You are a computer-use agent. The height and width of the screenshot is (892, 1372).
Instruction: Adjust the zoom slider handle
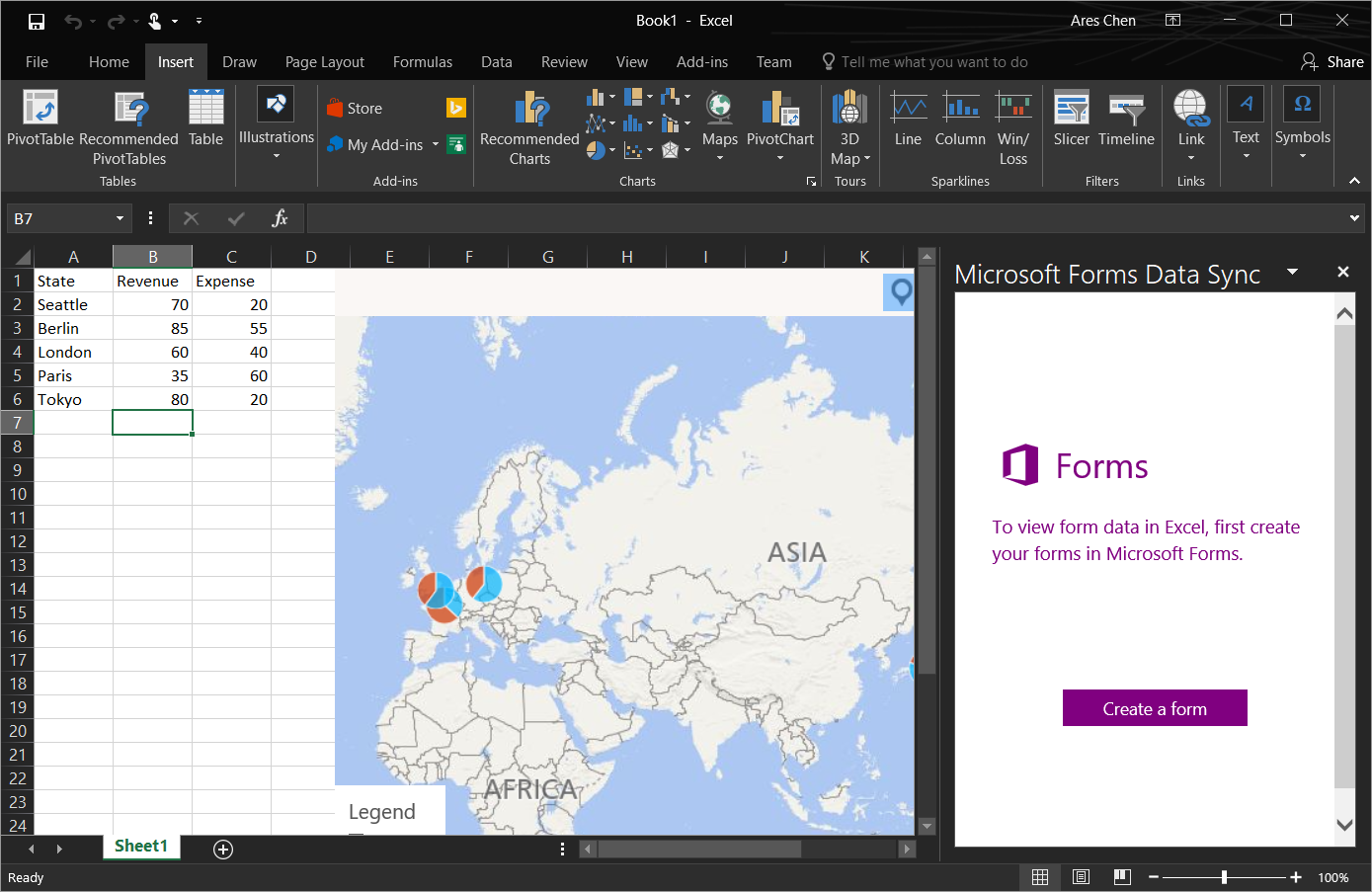click(1224, 877)
